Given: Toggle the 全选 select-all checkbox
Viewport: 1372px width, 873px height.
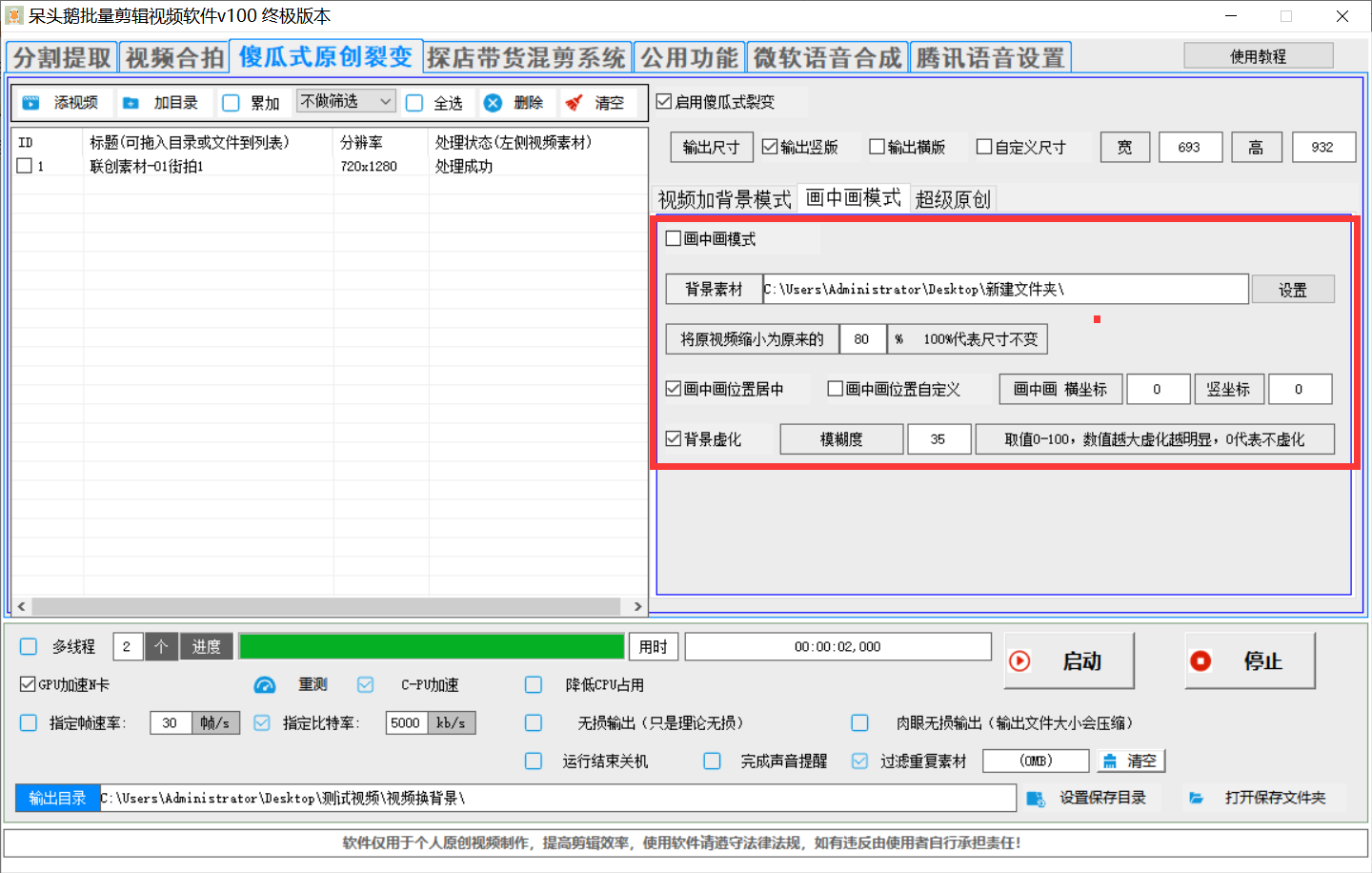Looking at the screenshot, I should (x=414, y=103).
